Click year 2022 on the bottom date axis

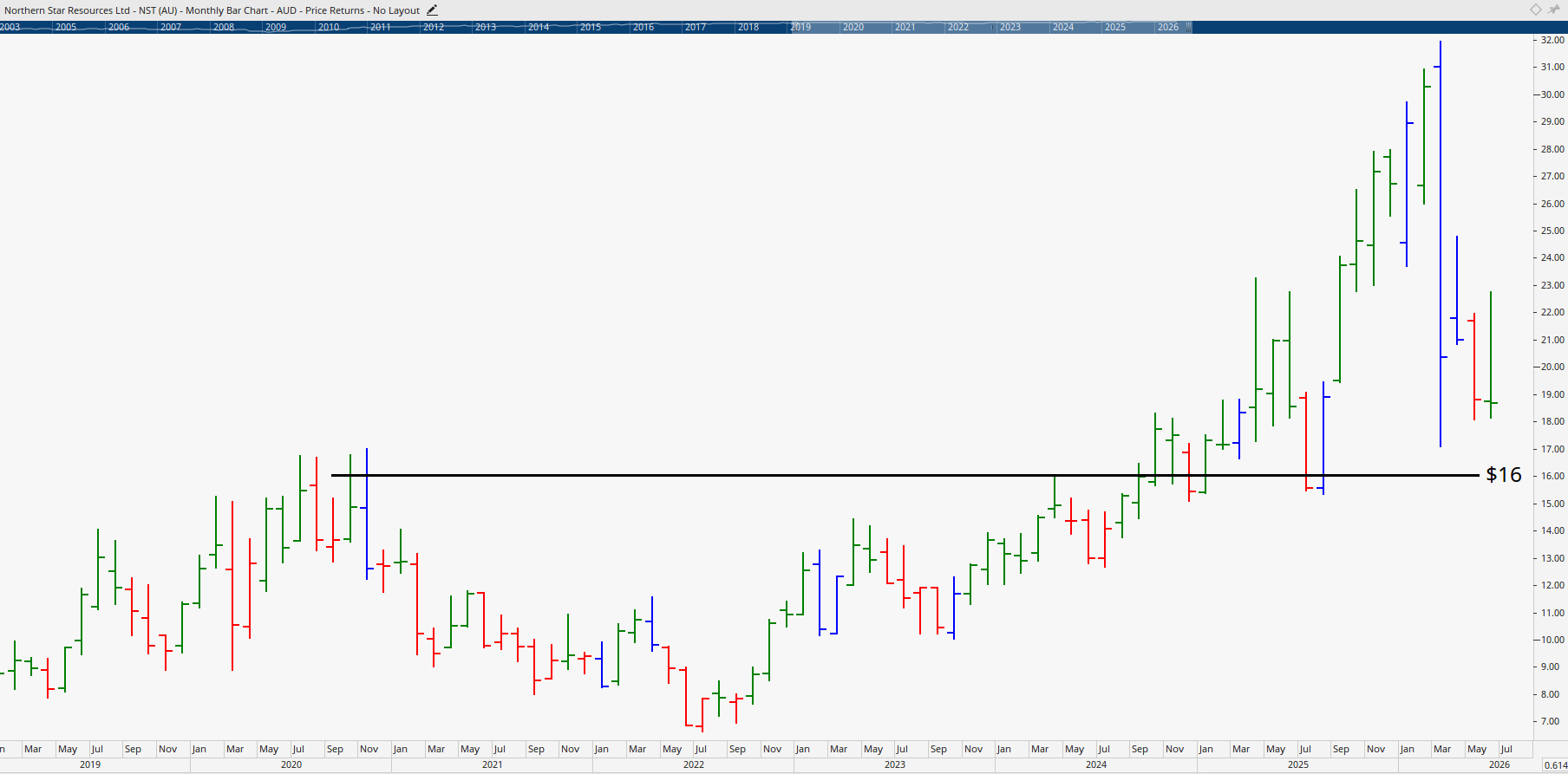coord(694,764)
